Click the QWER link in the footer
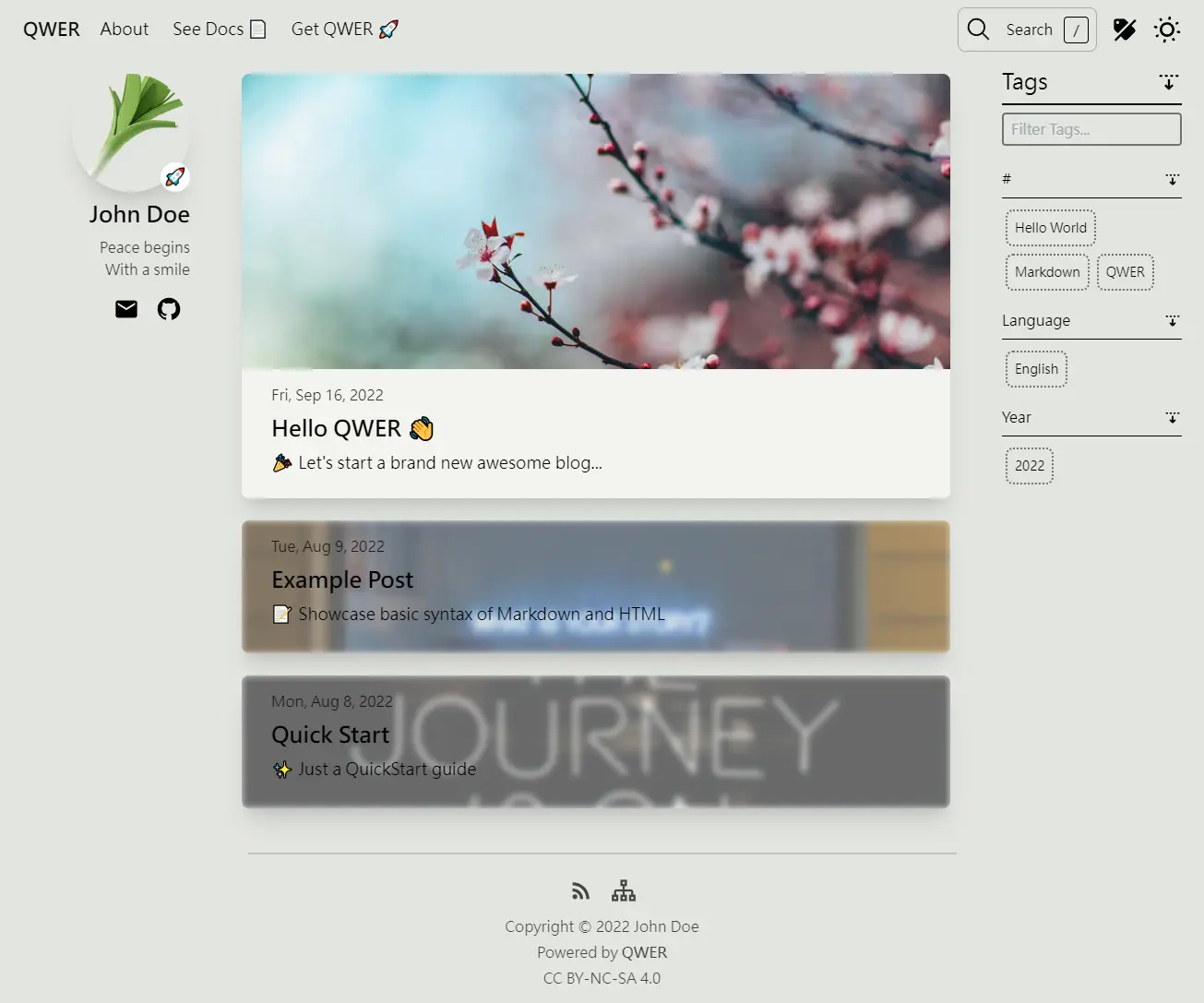 tap(646, 952)
